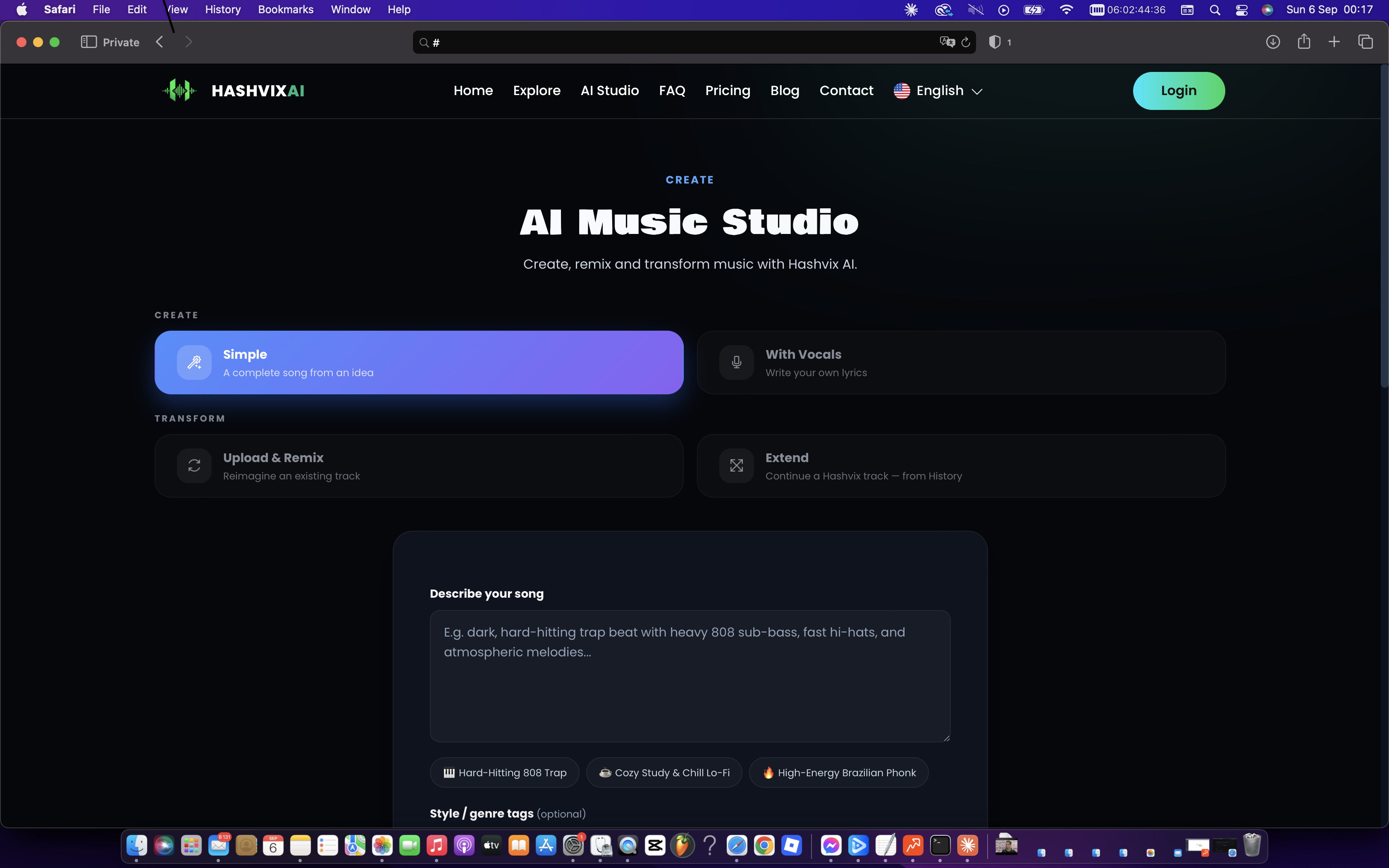Open the FAQ nav link
Screen dimensions: 1389x868
[672, 91]
